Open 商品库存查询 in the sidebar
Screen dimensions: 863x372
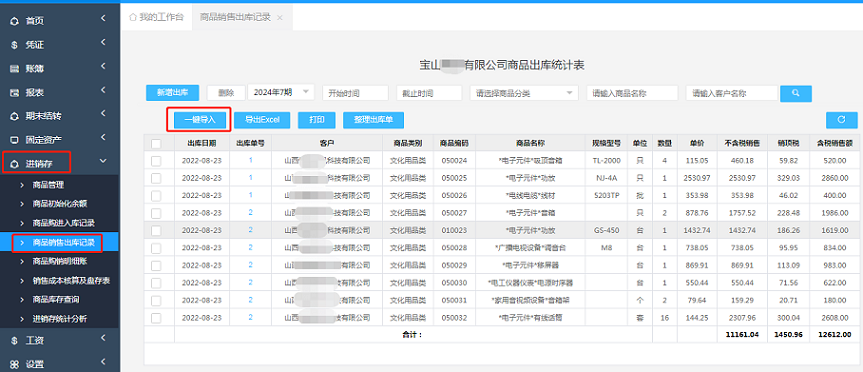click(x=56, y=300)
